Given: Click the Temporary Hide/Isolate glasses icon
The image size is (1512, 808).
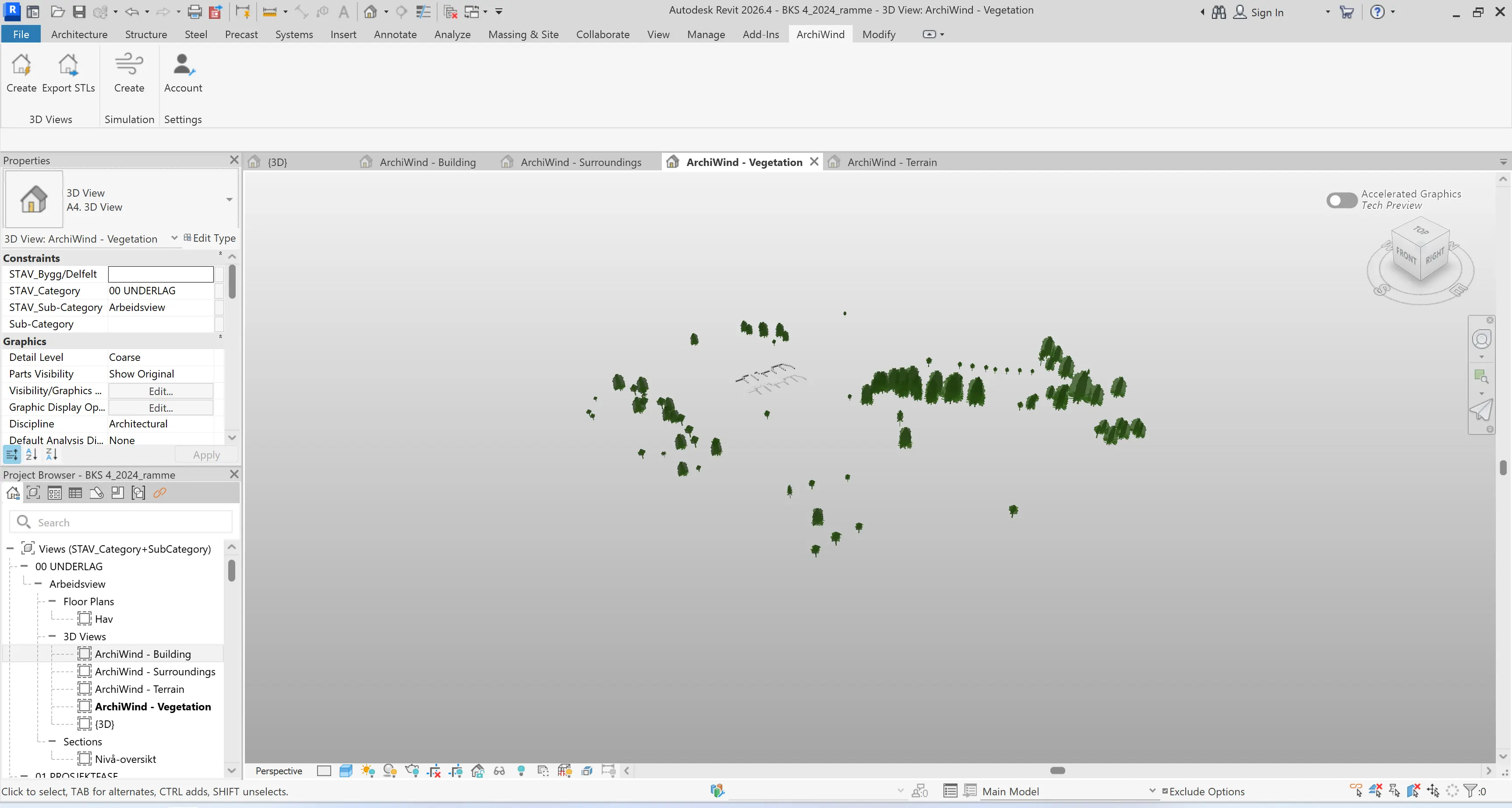Looking at the screenshot, I should click(499, 771).
